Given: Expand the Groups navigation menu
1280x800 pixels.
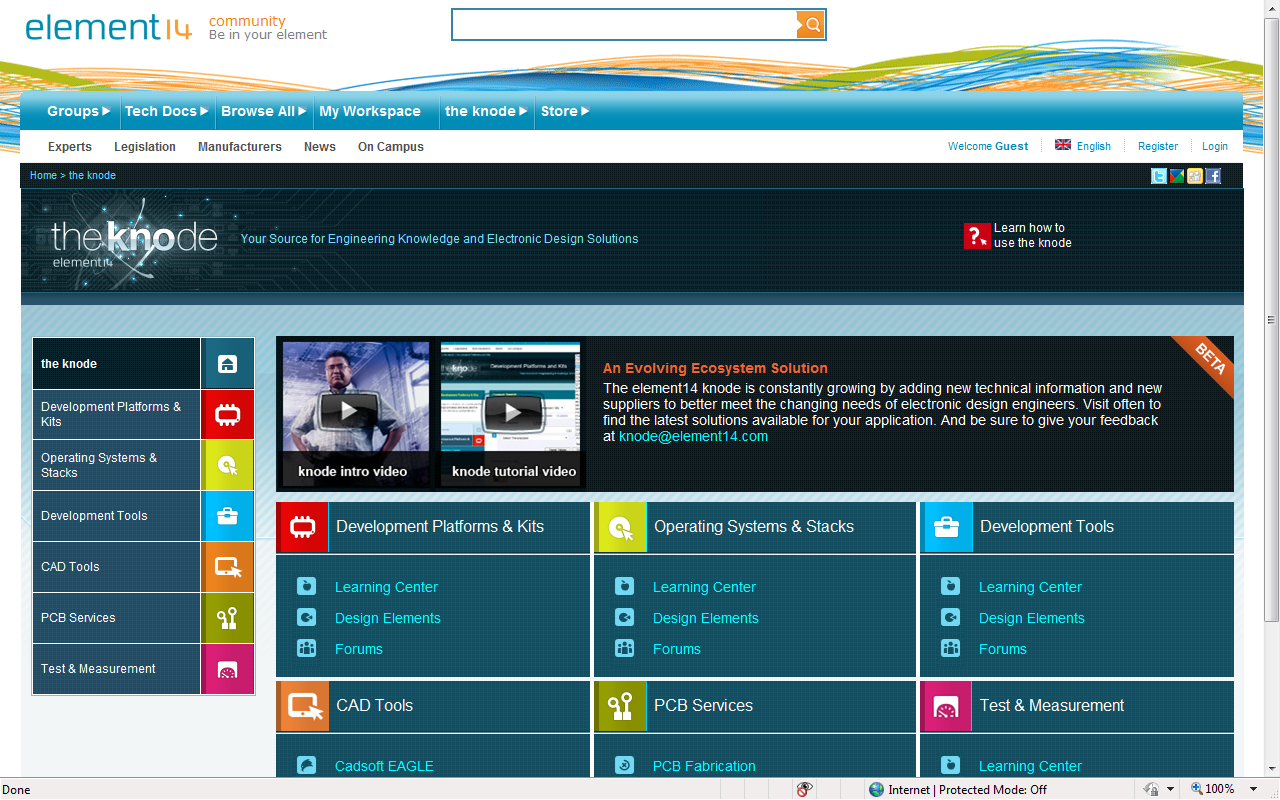Looking at the screenshot, I should point(78,111).
